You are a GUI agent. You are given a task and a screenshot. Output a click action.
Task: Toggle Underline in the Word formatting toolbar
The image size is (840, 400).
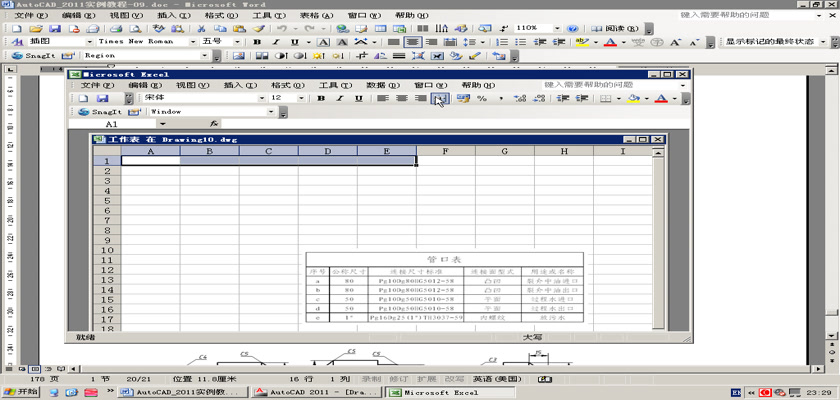[x=294, y=42]
